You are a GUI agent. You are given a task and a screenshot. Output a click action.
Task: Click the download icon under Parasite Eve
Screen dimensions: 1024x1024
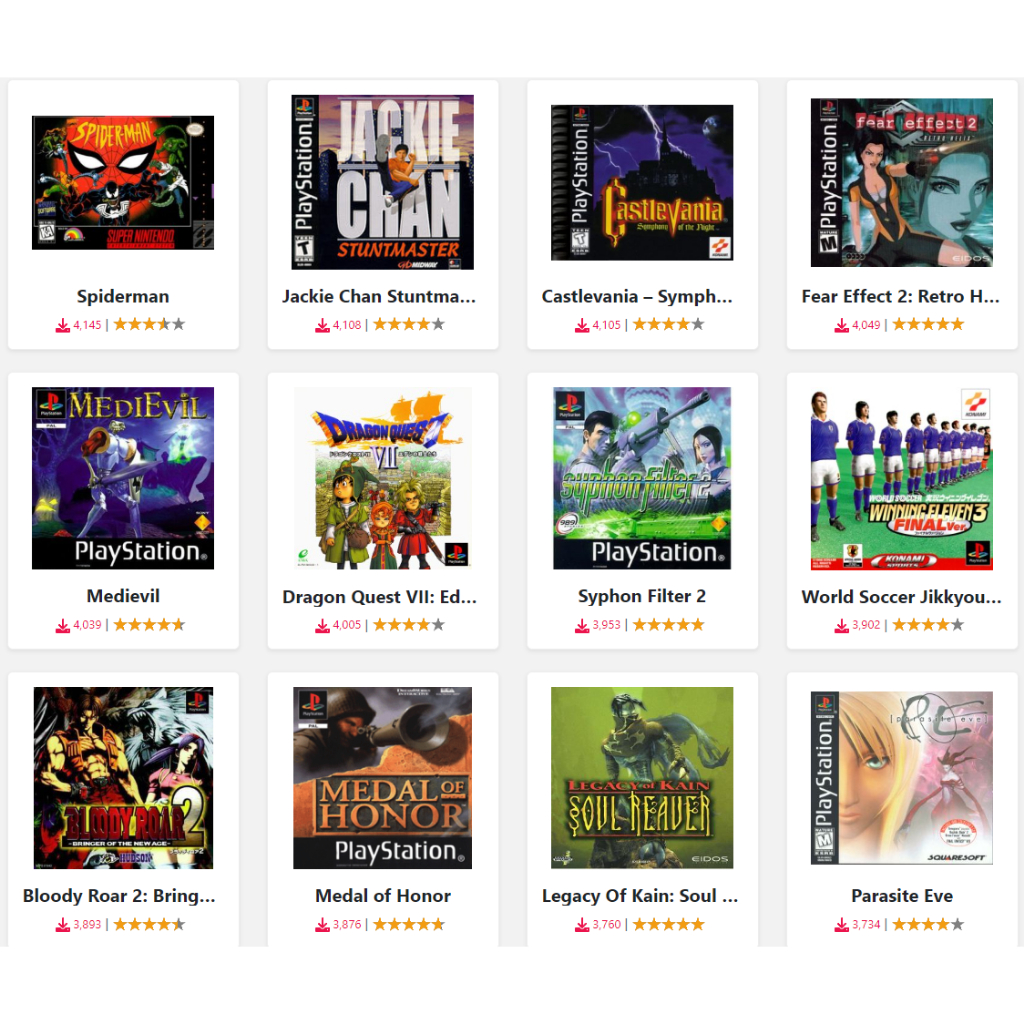tap(842, 925)
